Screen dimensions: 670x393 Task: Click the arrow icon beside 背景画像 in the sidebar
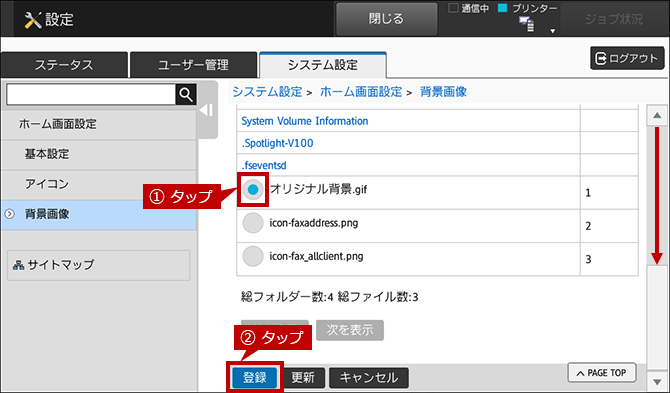point(9,214)
